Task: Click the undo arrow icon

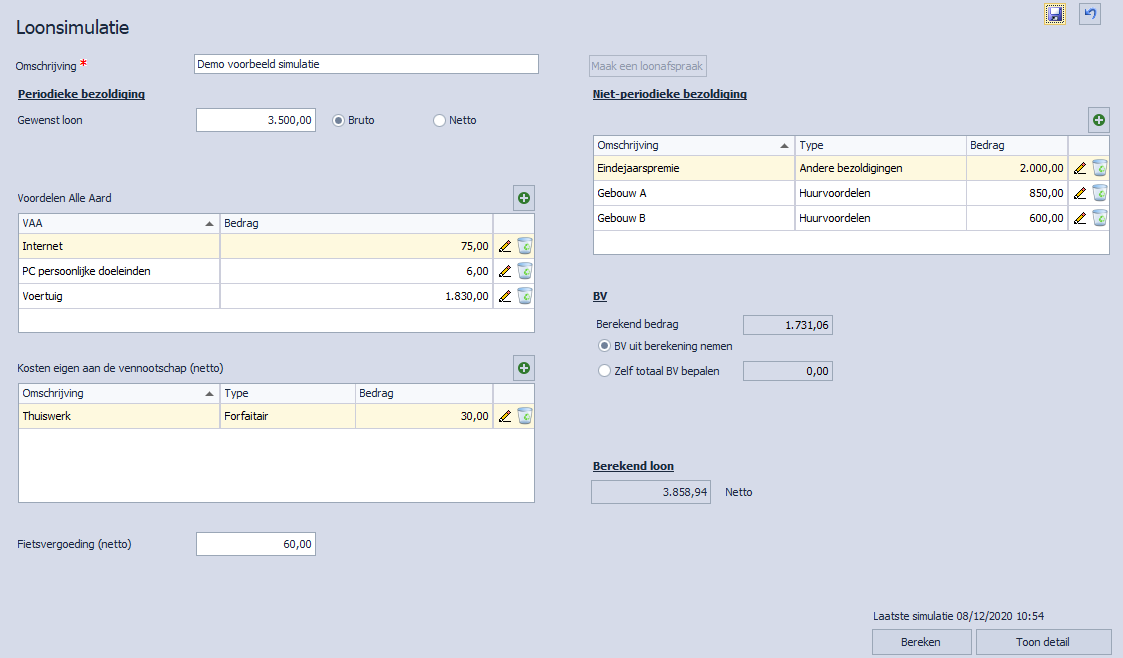Action: (x=1090, y=14)
